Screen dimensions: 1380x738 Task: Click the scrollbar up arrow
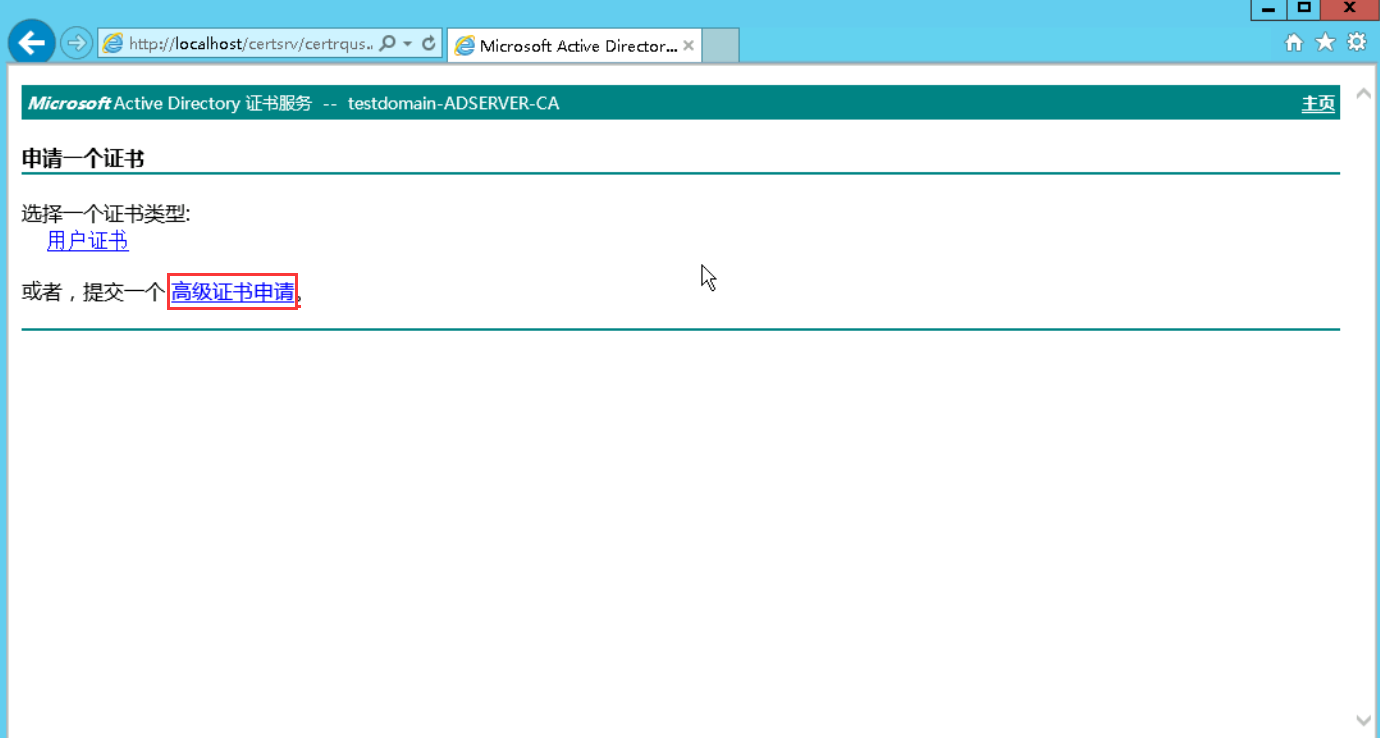tap(1362, 94)
